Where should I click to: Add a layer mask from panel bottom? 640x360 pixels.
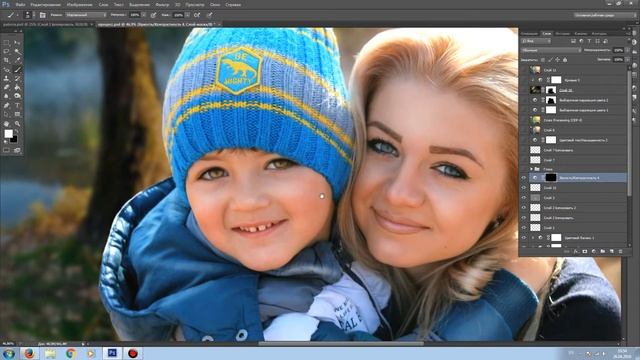coord(584,251)
